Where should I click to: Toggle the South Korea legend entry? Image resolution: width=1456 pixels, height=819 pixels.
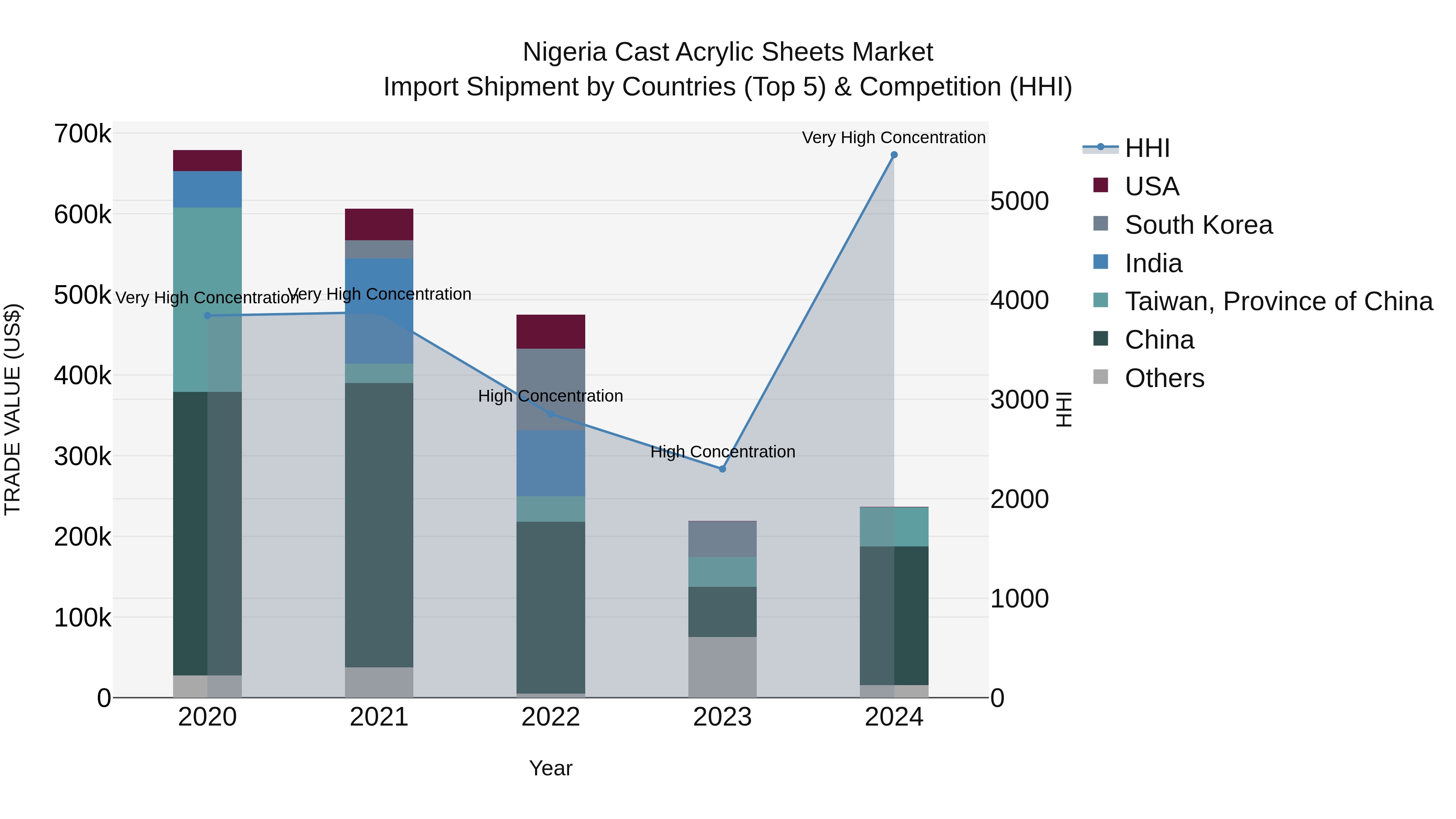tap(1183, 224)
